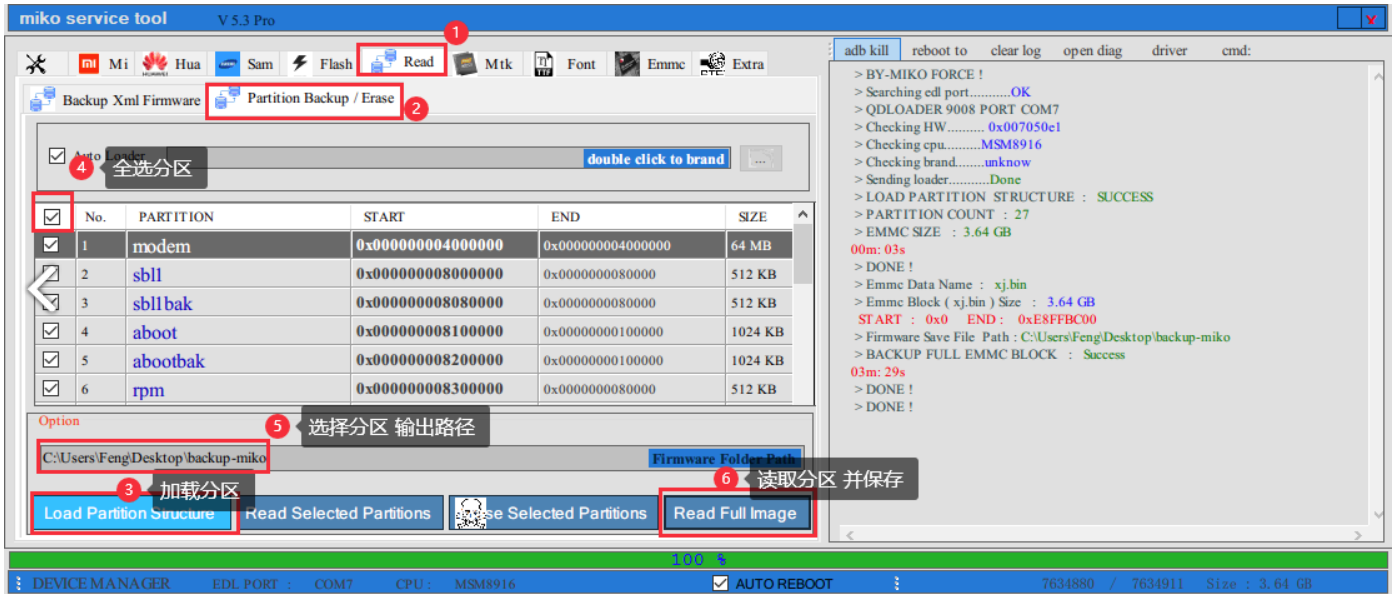Click Read Selected Partitions button
The height and width of the screenshot is (594, 1394).
pos(339,513)
